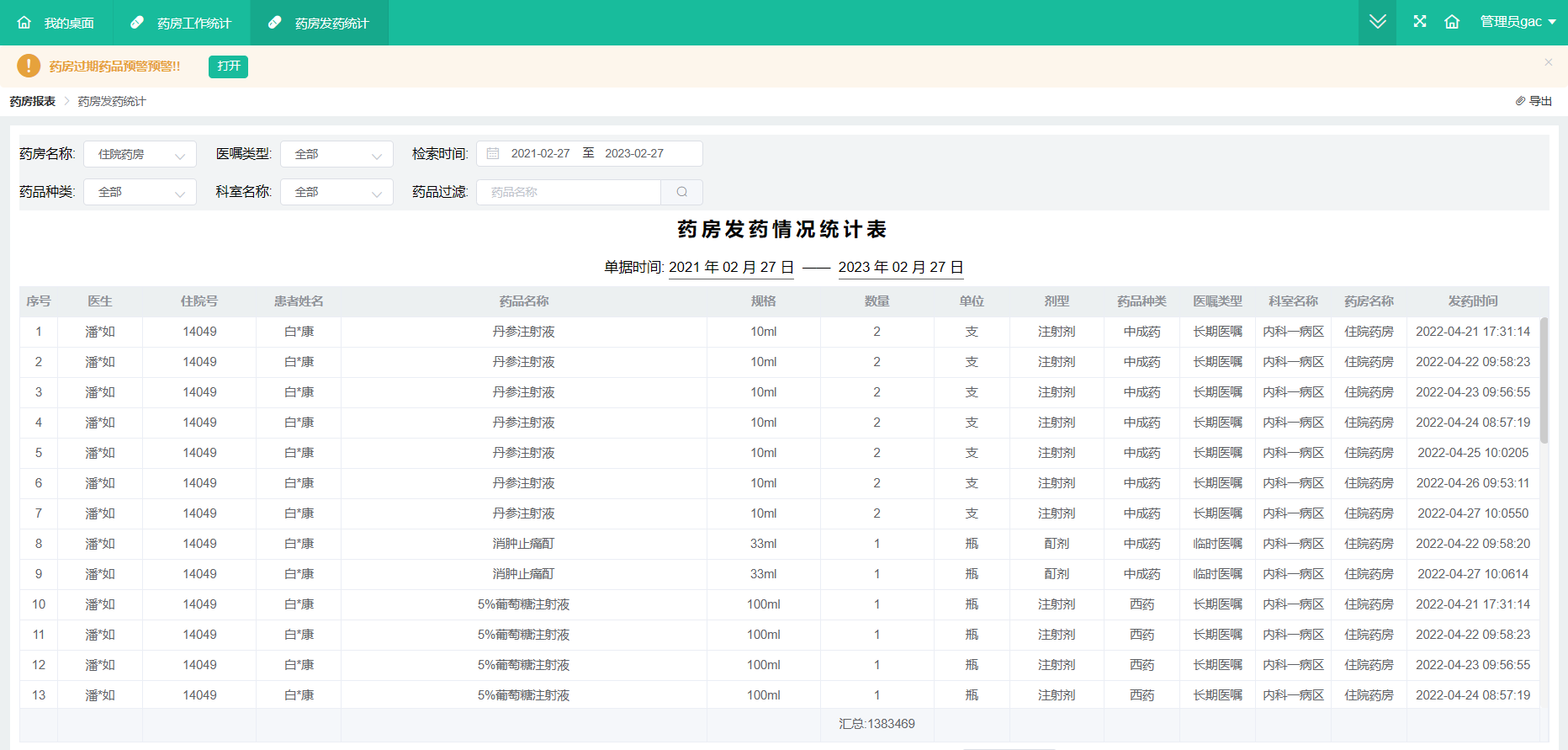Click 5%葡萄糖注射液 in row 10
The height and width of the screenshot is (750, 1568).
524,604
